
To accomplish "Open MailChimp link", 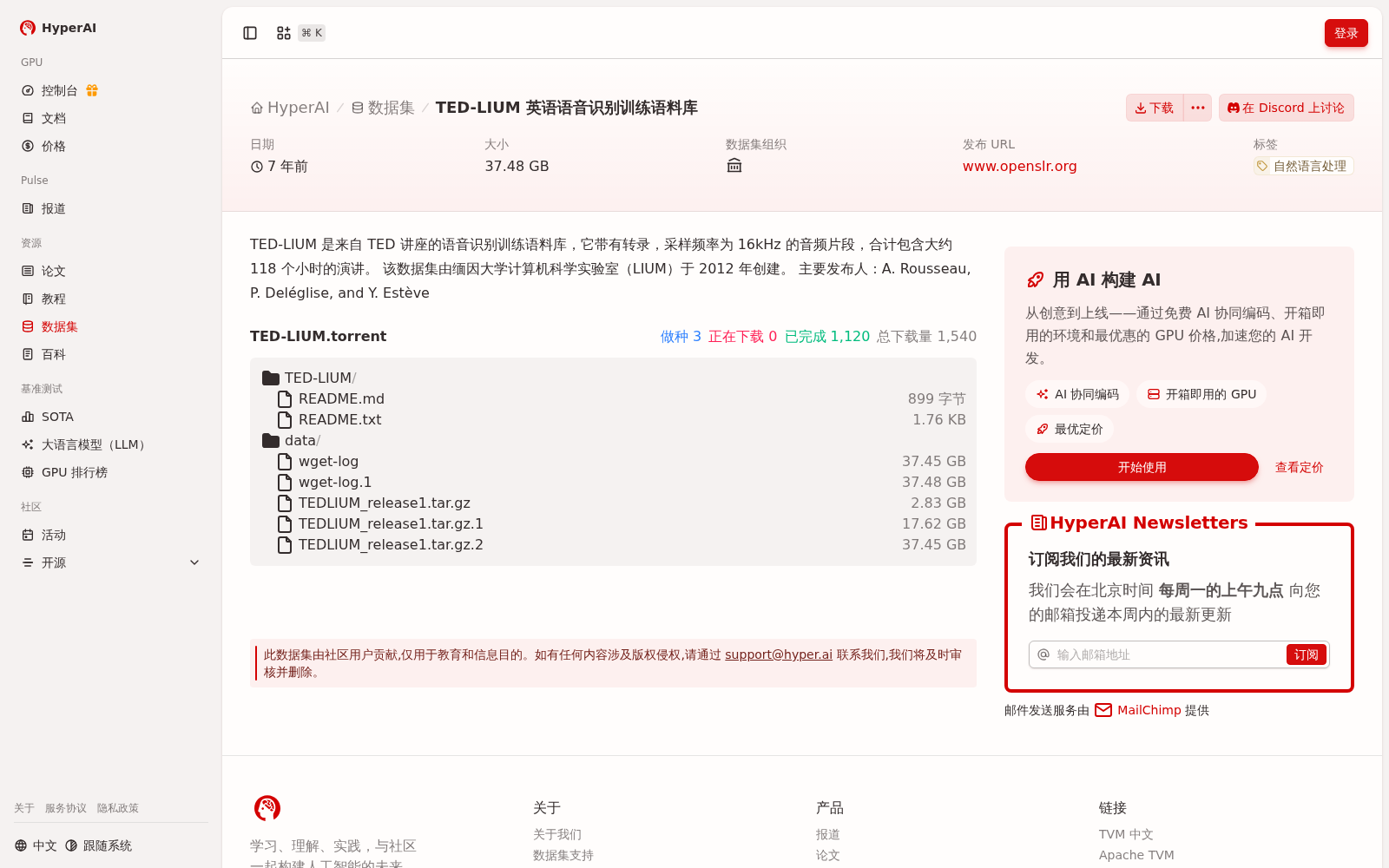I will [x=1149, y=710].
